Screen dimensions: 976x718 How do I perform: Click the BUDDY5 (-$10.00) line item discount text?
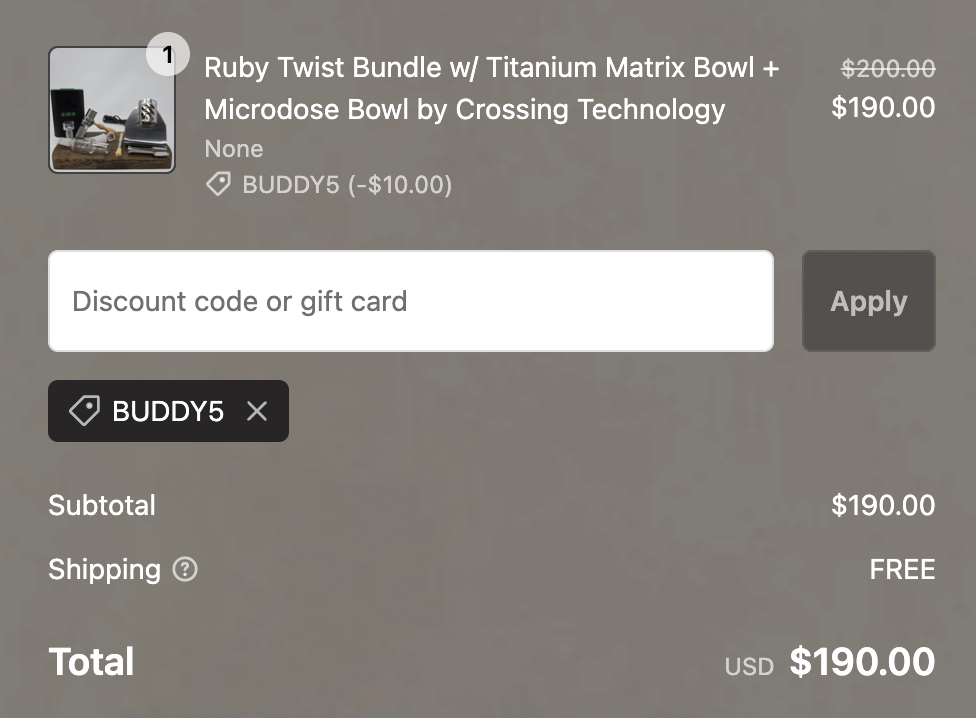pyautogui.click(x=347, y=185)
